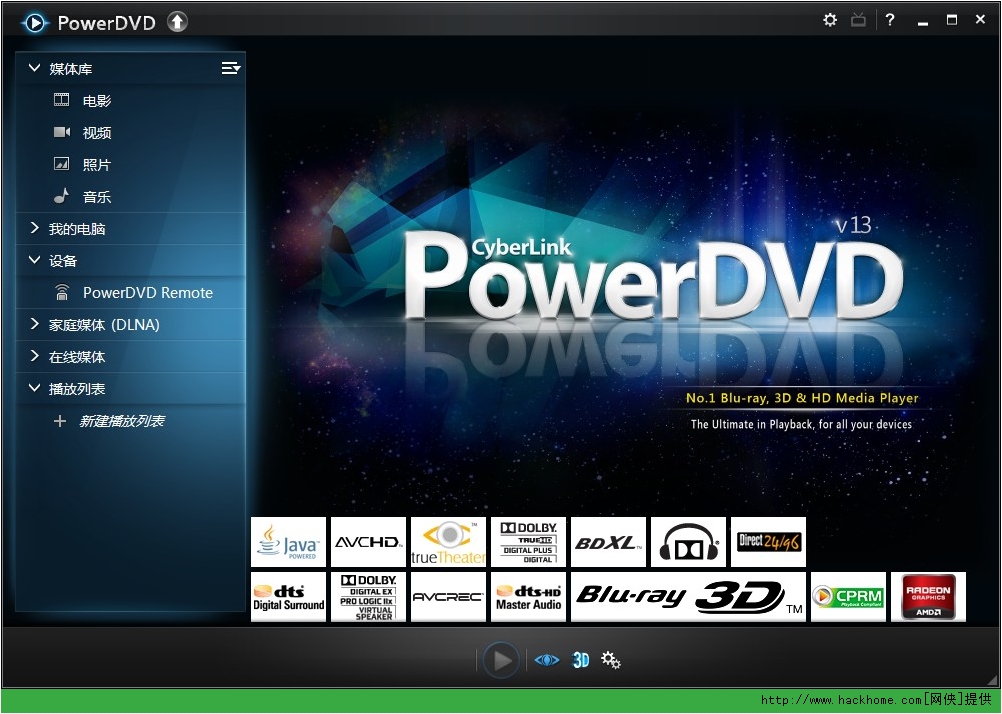Viewport: 1002px width, 714px height.
Task: Click the PowerDVD logo play icon
Action: point(35,23)
